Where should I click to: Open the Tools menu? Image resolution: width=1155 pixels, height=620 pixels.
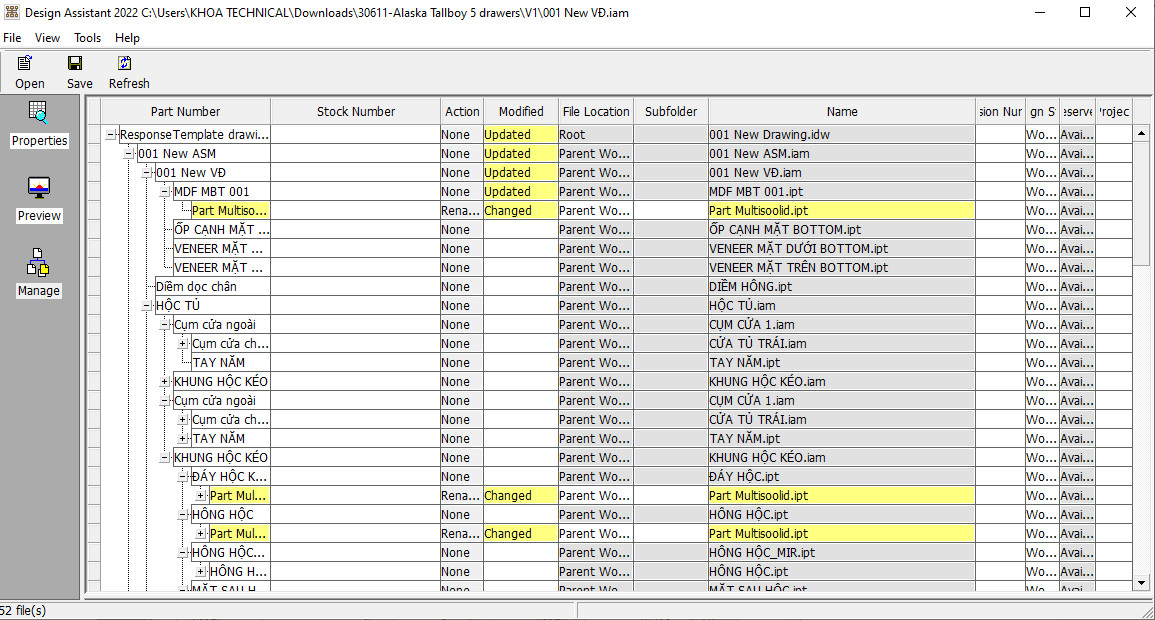87,38
